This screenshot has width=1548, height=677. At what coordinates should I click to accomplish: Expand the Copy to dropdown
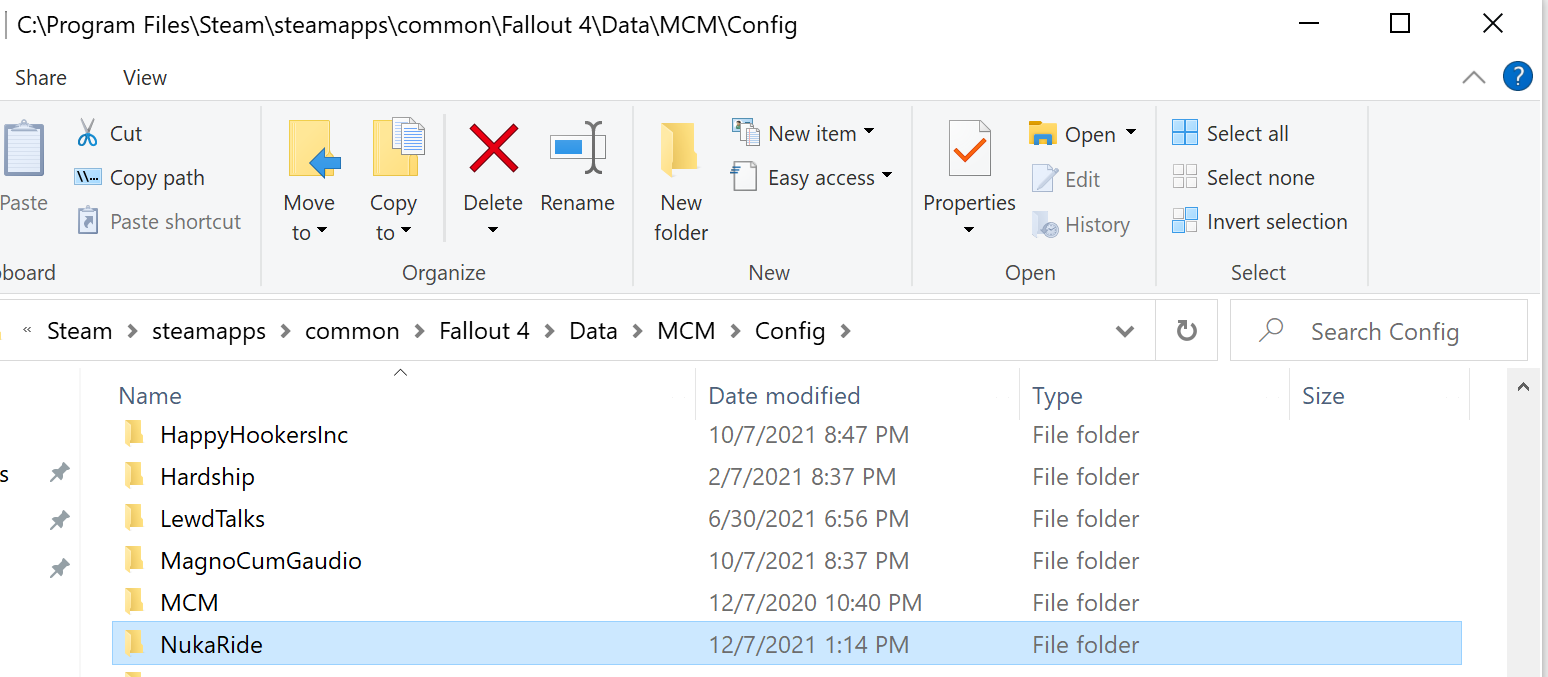point(393,217)
